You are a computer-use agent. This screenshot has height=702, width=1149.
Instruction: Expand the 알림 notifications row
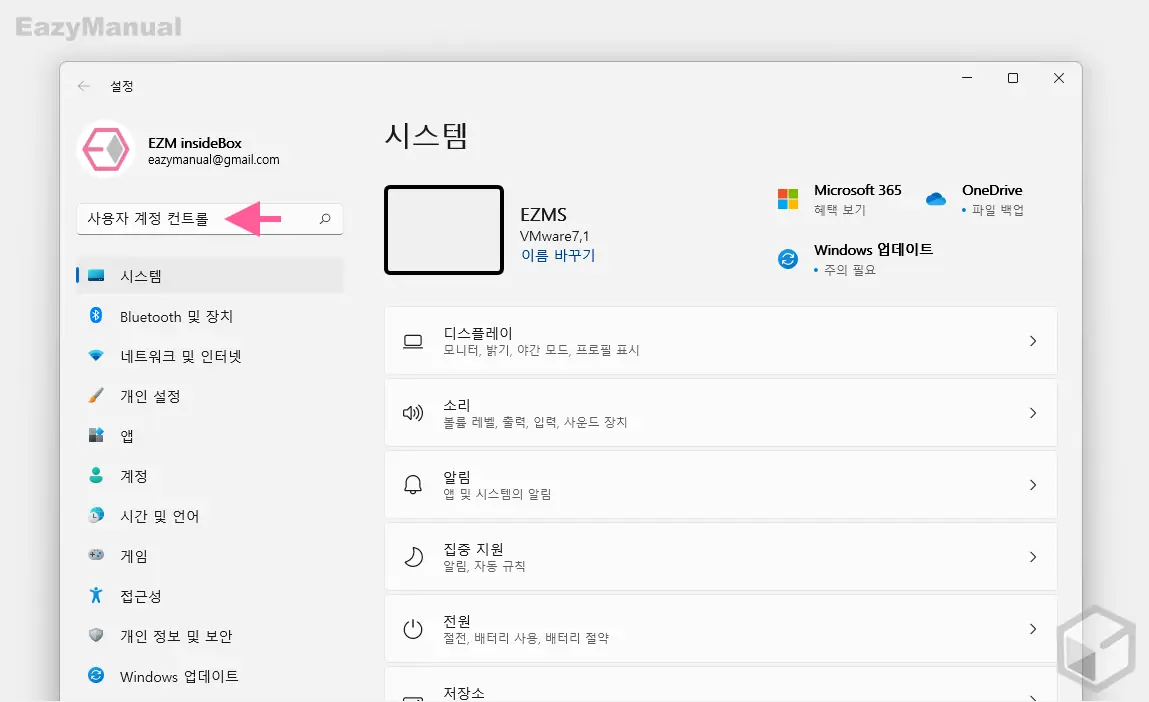(x=720, y=485)
